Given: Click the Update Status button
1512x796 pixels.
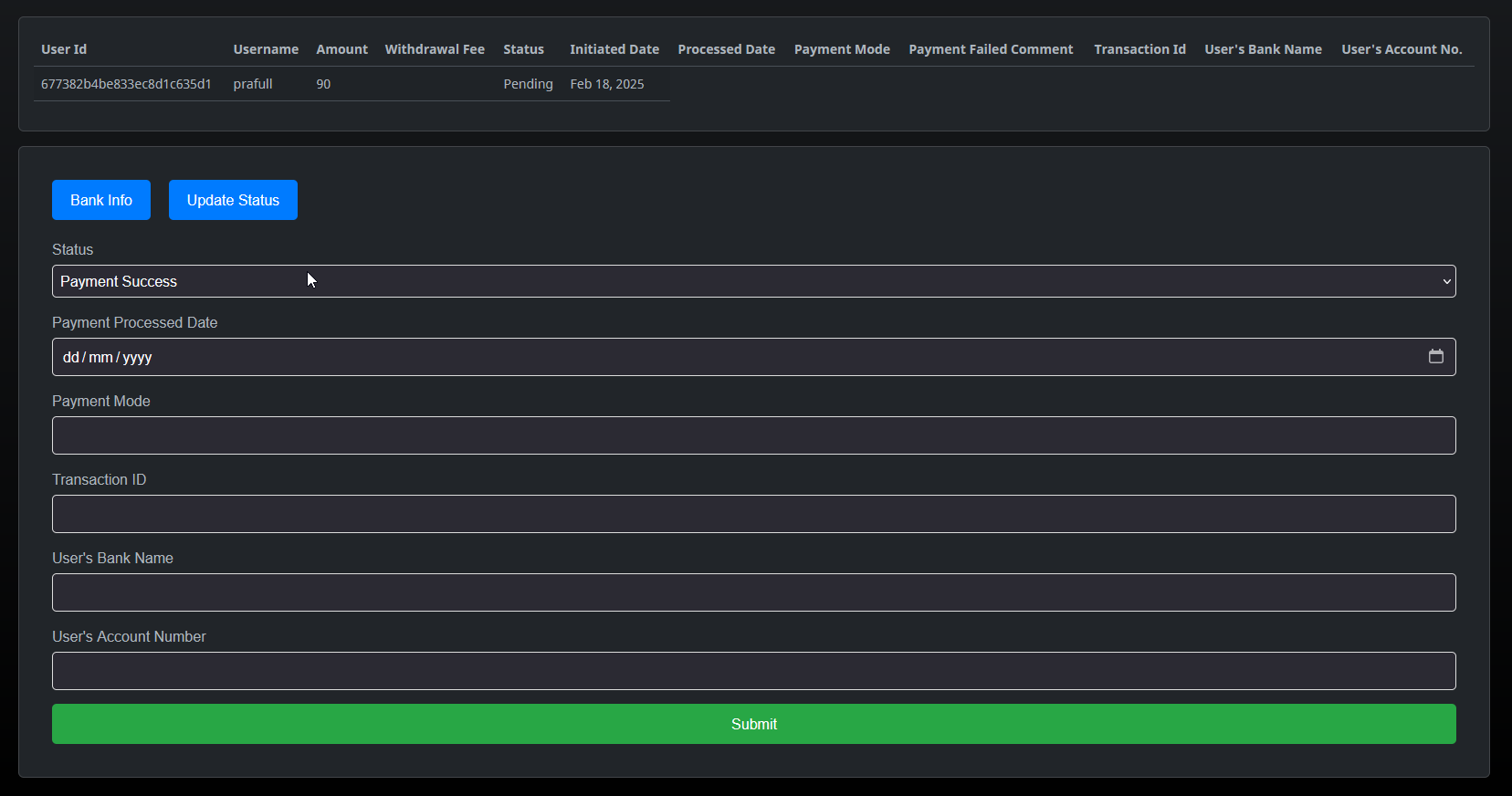Looking at the screenshot, I should [233, 200].
